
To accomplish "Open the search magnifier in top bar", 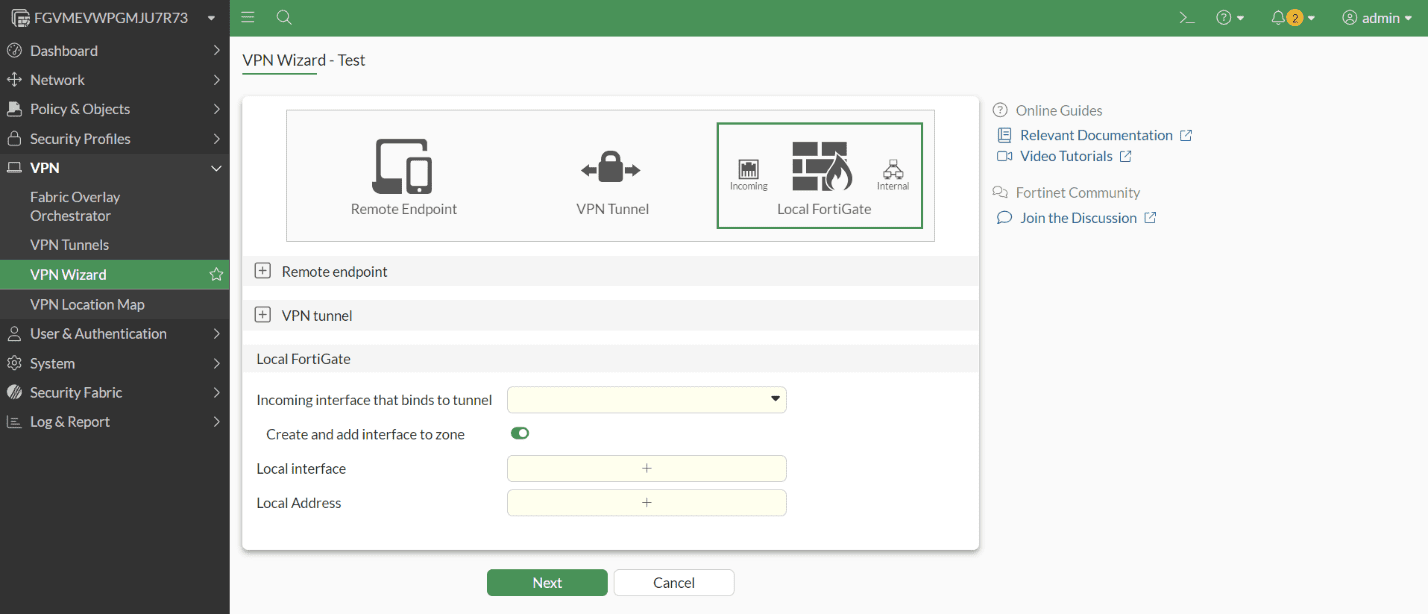I will [x=284, y=18].
